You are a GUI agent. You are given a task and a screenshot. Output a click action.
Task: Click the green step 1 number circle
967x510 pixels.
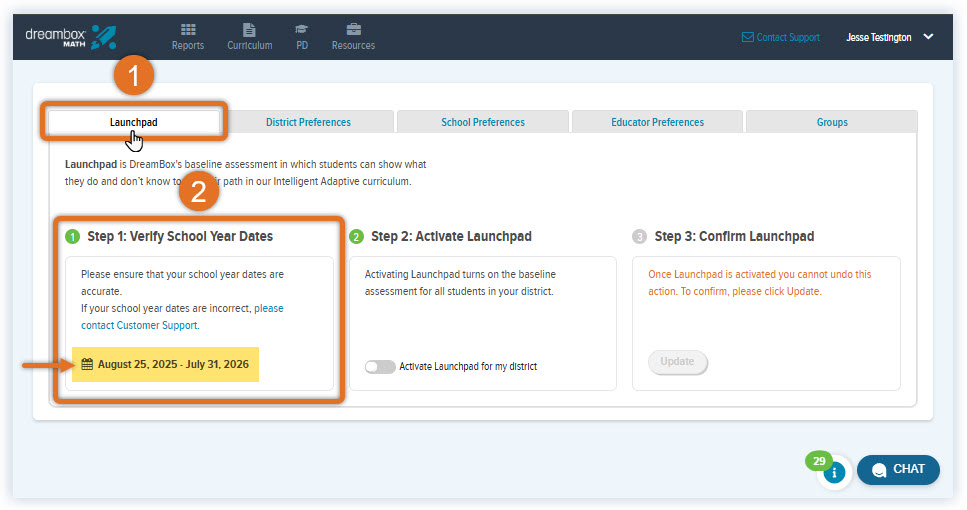73,236
